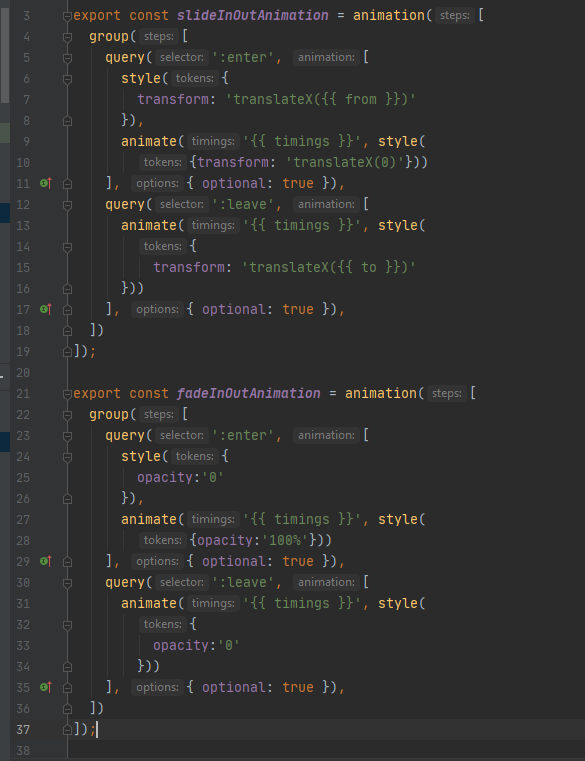Viewport: 585px width, 761px height.
Task: Click the opacity property on line 25
Action: 165,478
